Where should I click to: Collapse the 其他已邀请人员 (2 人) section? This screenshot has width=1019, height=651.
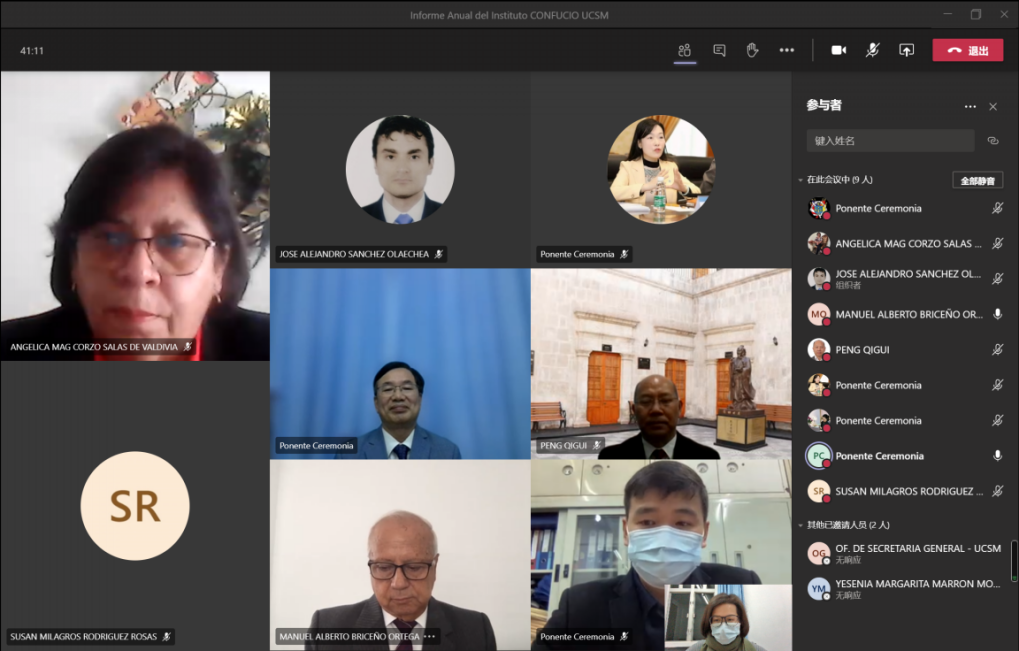point(800,525)
